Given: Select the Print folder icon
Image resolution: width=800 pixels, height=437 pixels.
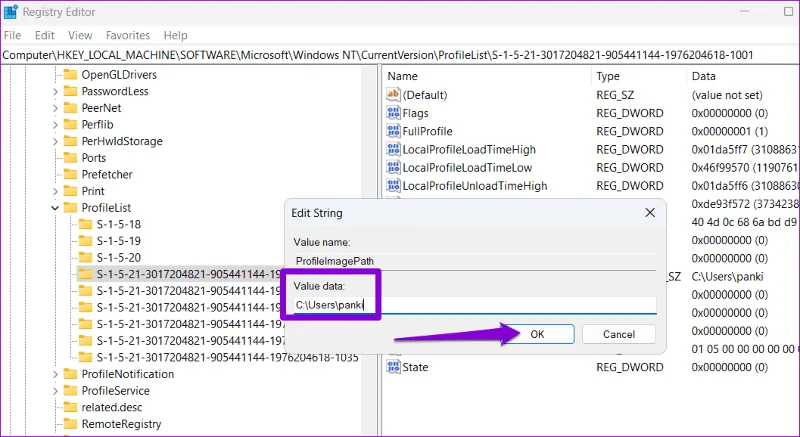Looking at the screenshot, I should point(70,191).
